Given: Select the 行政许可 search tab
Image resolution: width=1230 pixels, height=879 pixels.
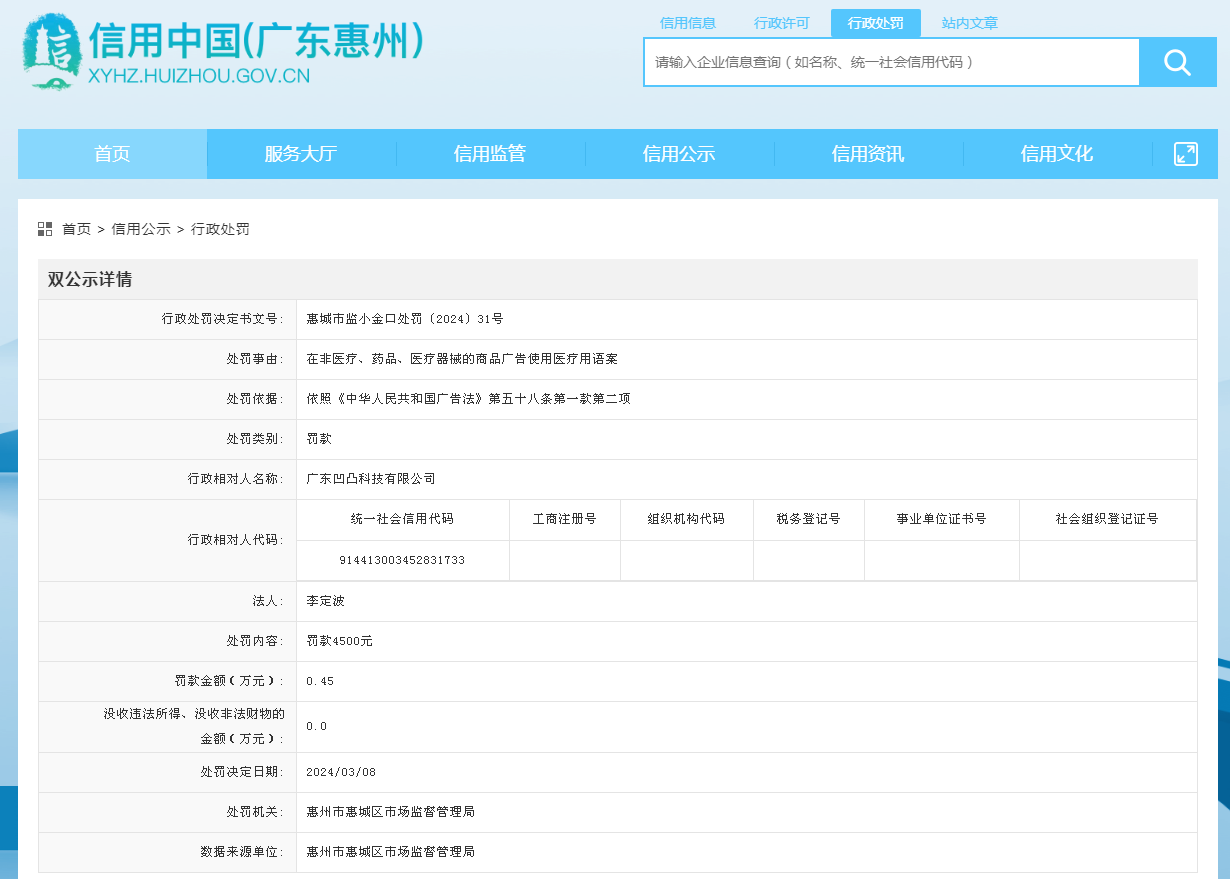Looking at the screenshot, I should pos(781,23).
